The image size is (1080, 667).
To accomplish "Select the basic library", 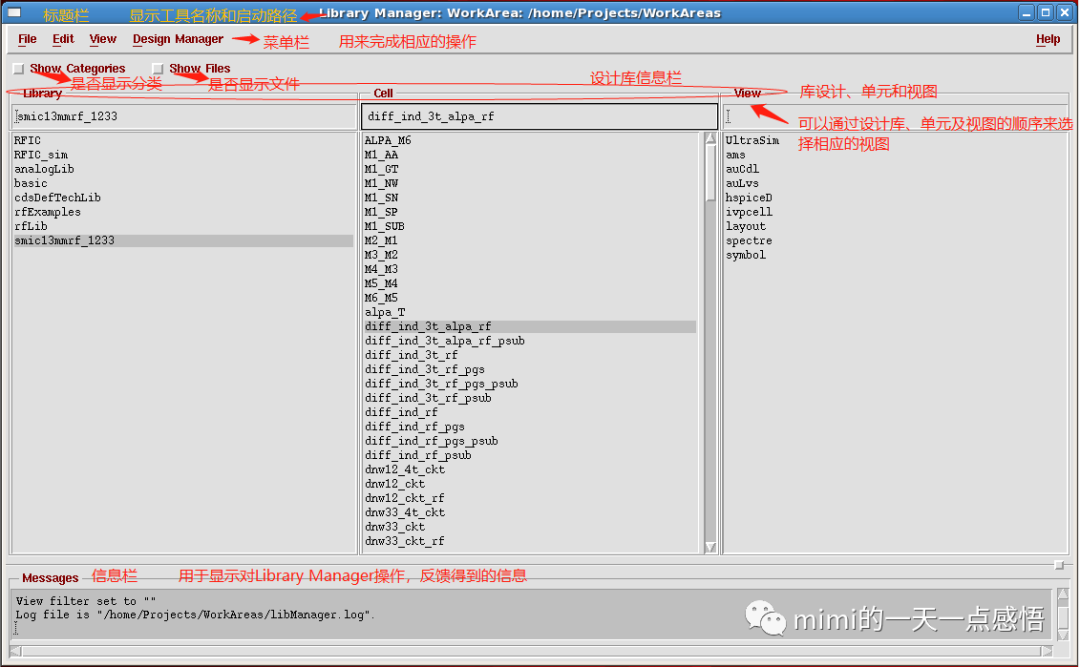I will pyautogui.click(x=31, y=183).
